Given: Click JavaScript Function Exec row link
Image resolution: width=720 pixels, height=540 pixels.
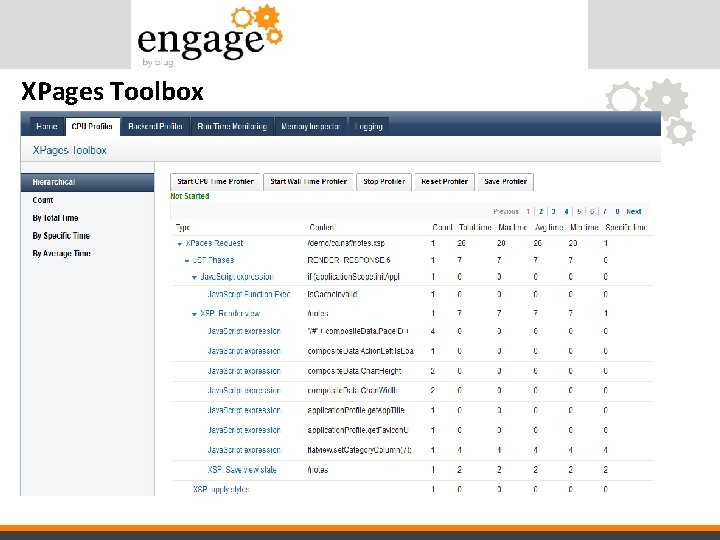Looking at the screenshot, I should [x=248, y=294].
